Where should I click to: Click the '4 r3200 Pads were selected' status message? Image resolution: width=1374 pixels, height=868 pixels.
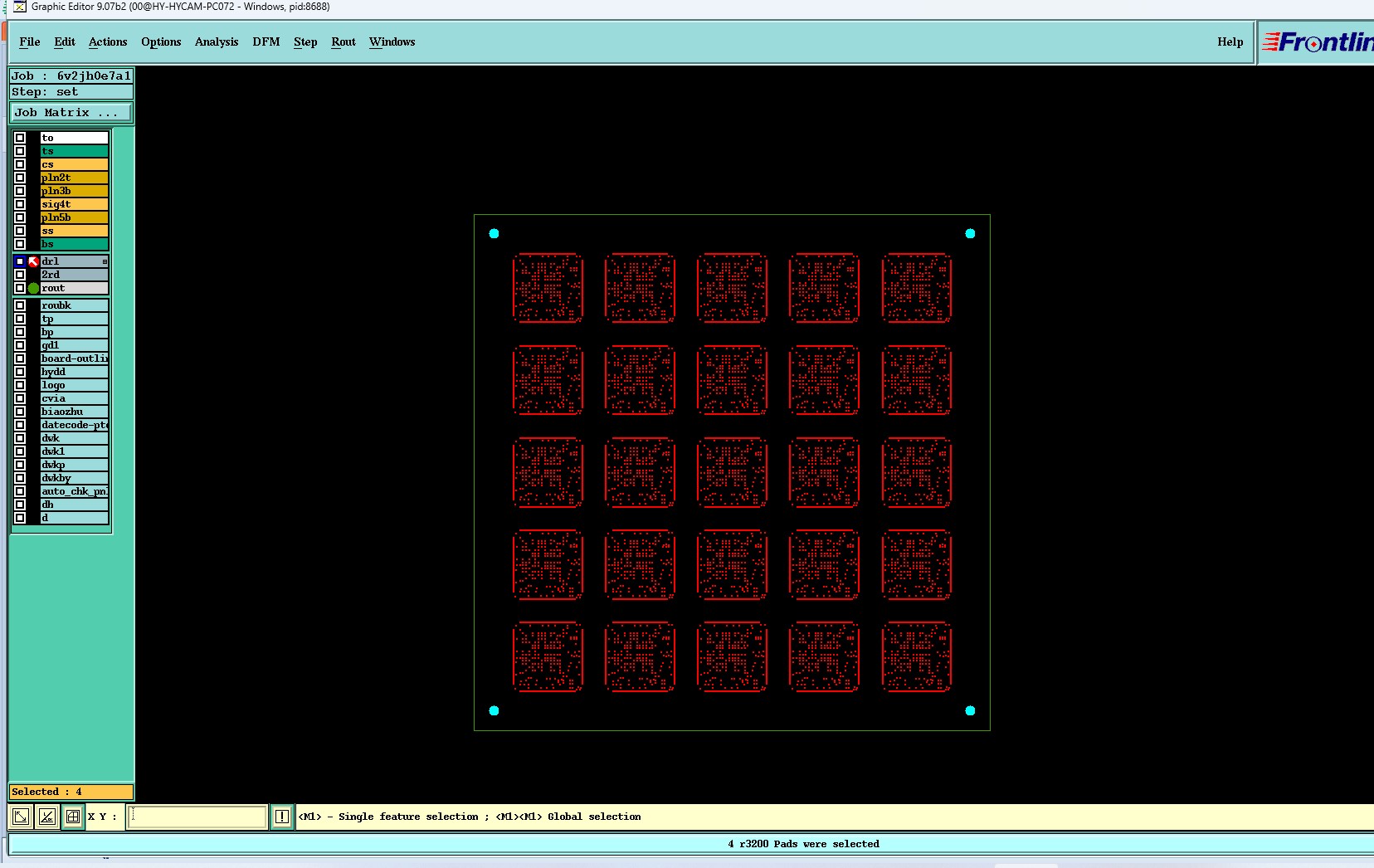803,844
